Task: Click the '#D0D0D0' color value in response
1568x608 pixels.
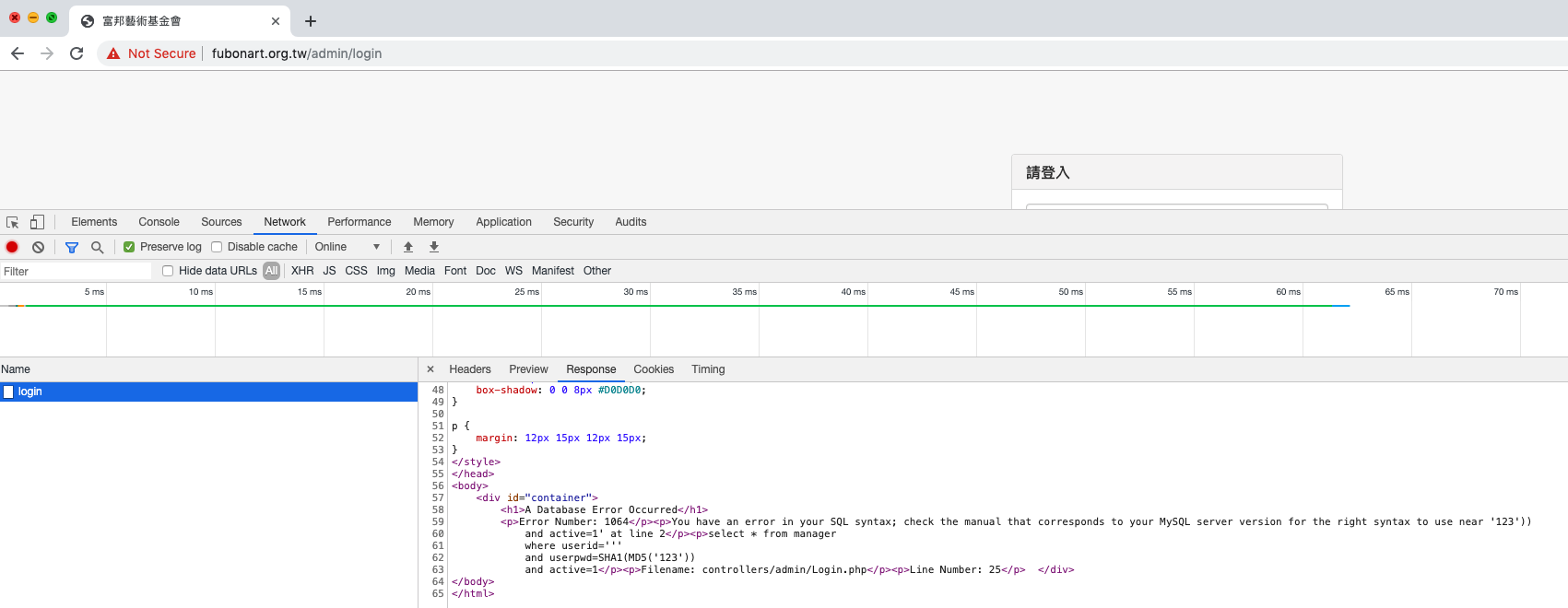Action: [619, 390]
